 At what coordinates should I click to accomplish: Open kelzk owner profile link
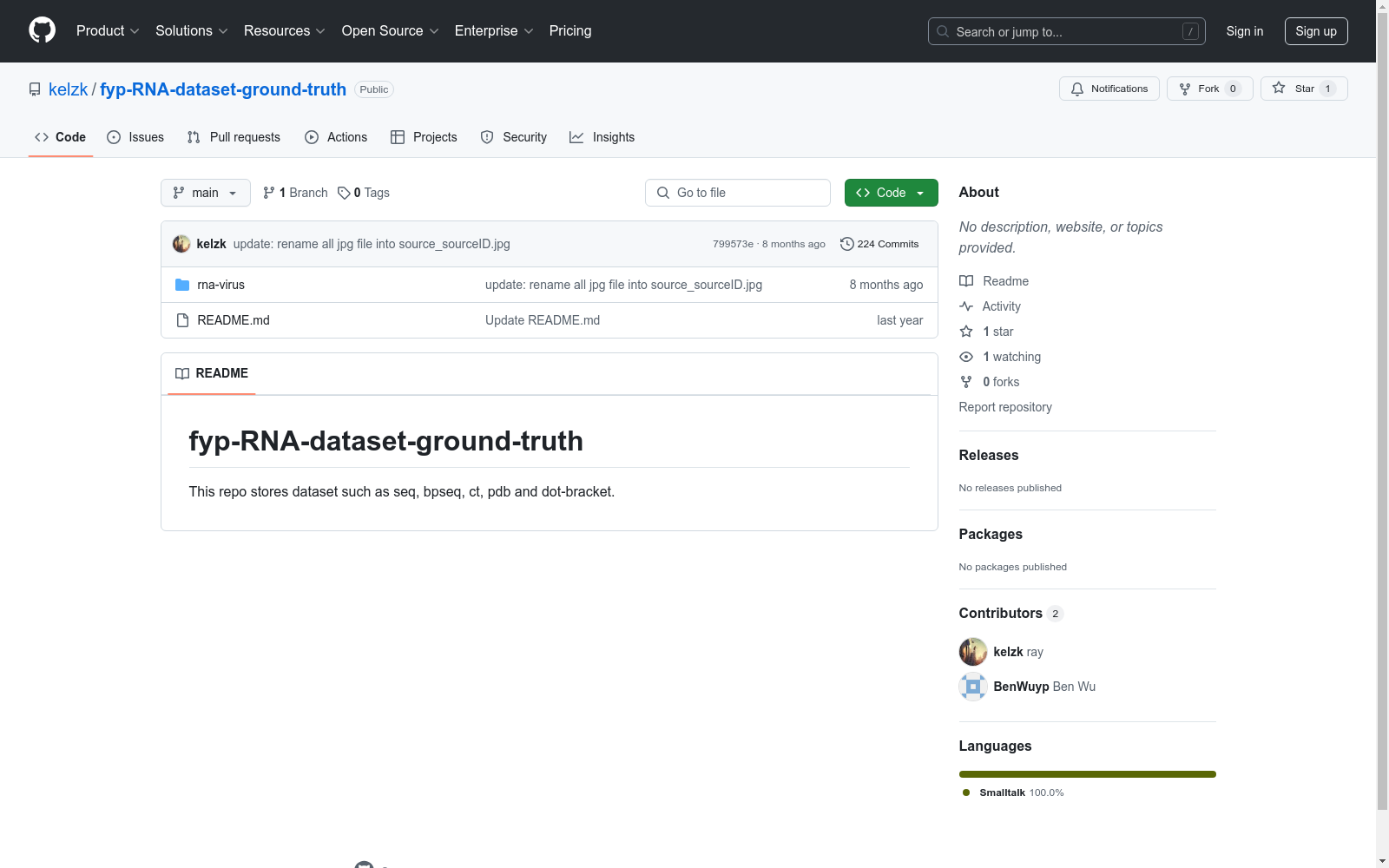pos(69,89)
